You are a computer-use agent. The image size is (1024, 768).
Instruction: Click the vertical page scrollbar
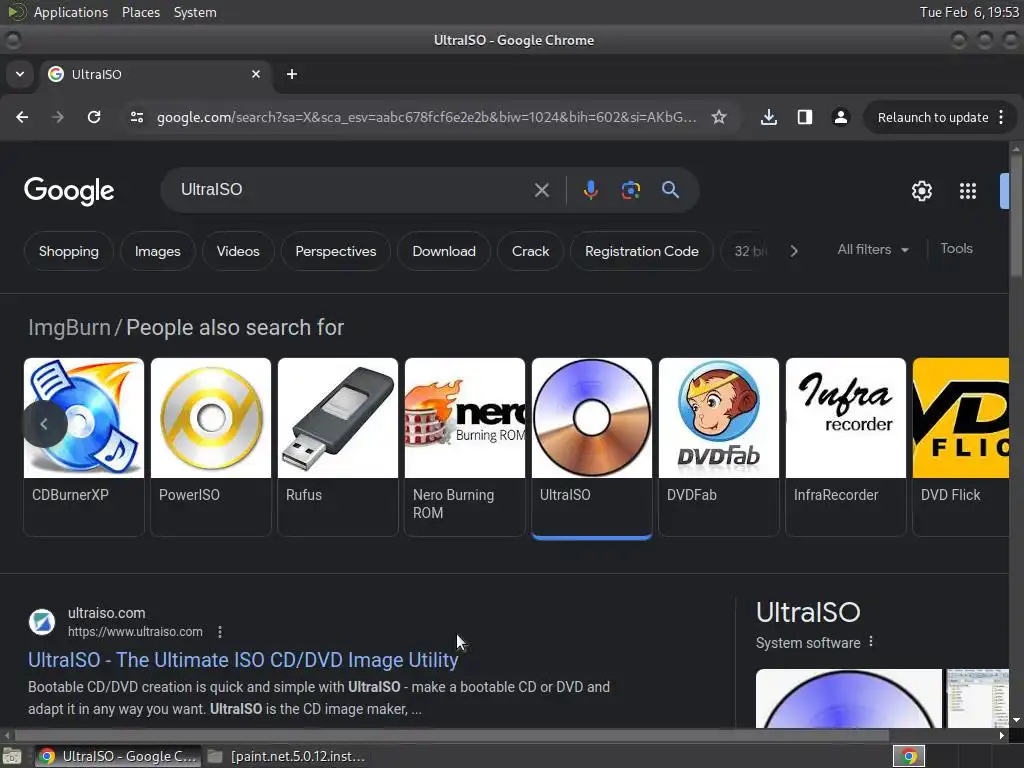[x=1016, y=216]
